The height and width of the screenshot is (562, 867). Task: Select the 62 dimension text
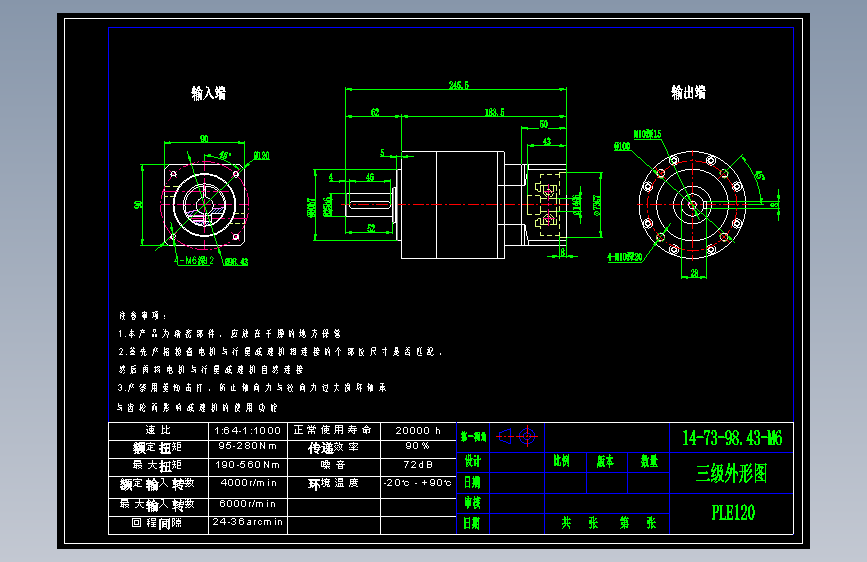pyautogui.click(x=375, y=112)
